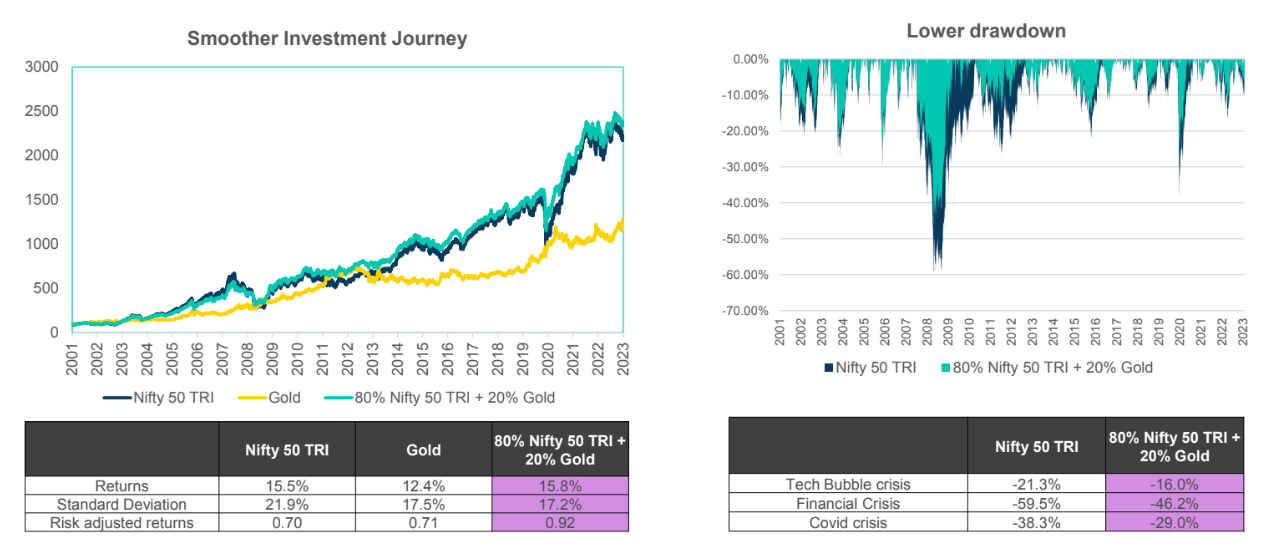Click the Covid crisis row label

(x=848, y=521)
